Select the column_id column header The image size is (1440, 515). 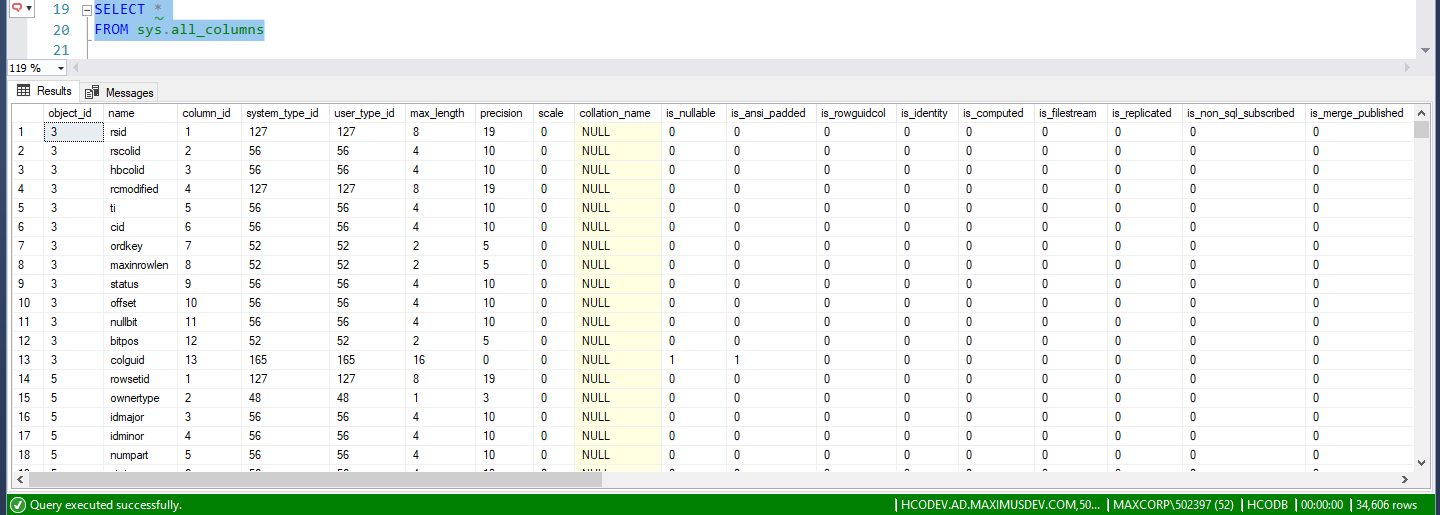coord(209,113)
